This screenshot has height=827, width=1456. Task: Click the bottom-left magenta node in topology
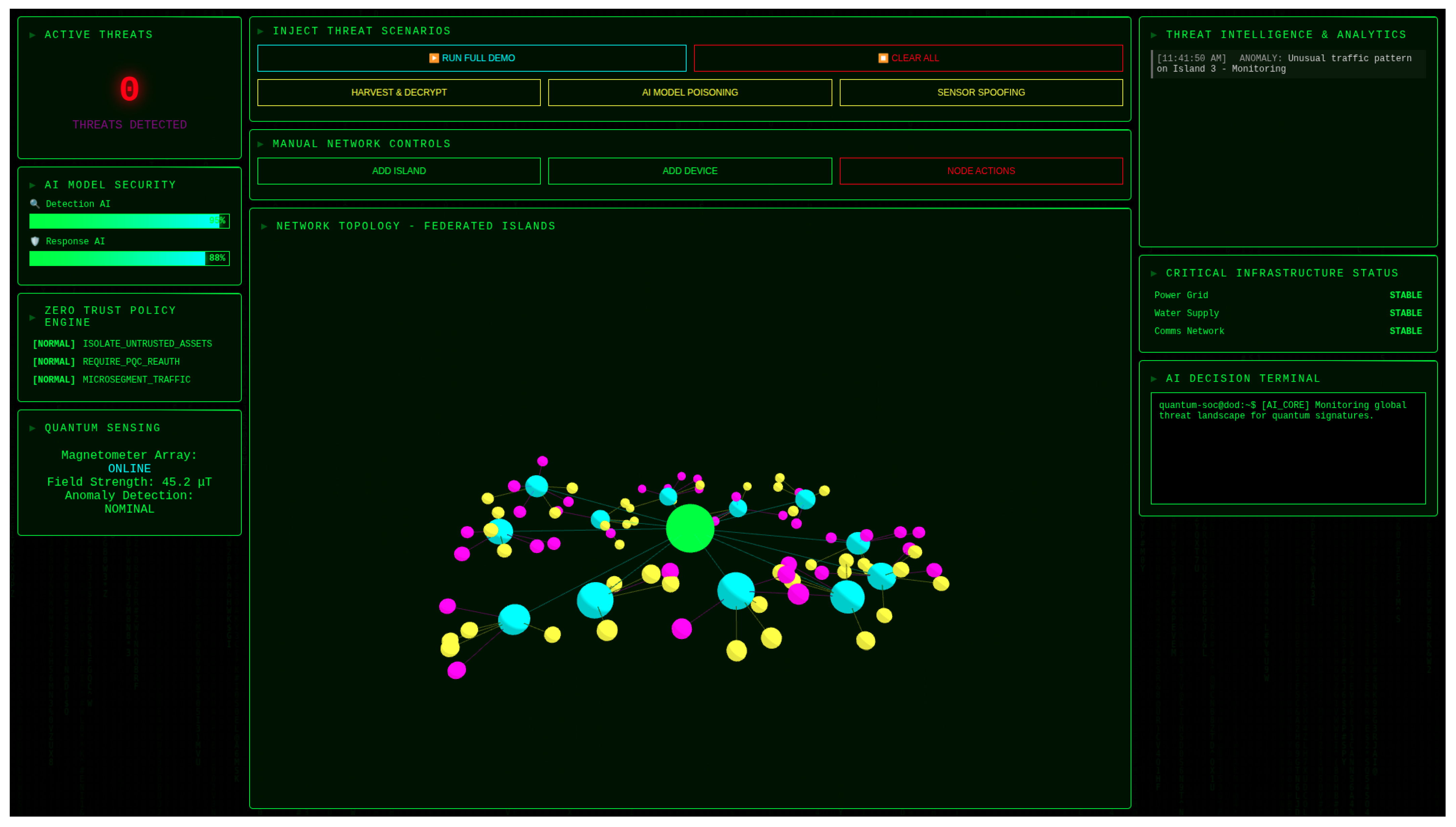click(457, 670)
